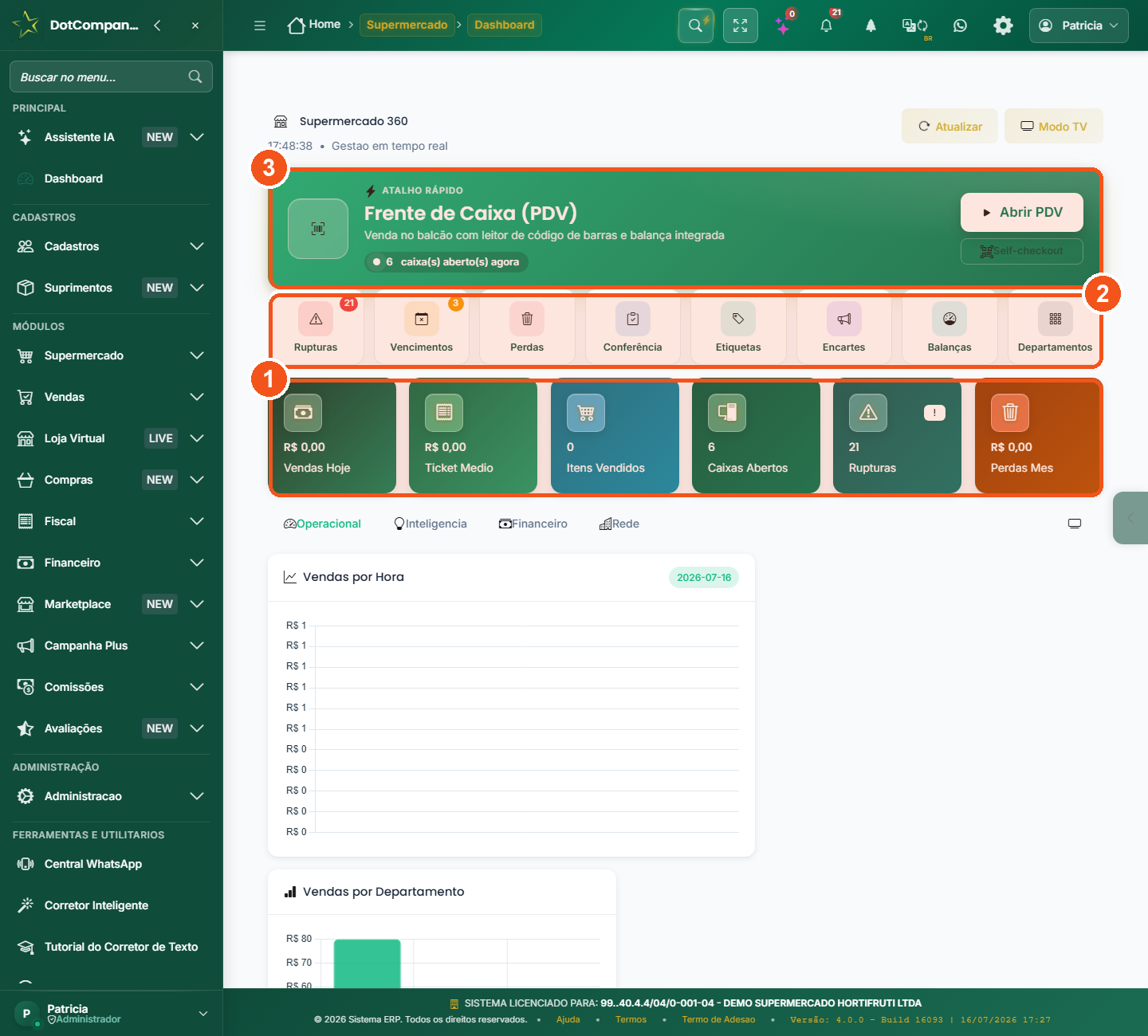Click the hamburger menu icon in top bar
1148x1036 pixels.
pyautogui.click(x=260, y=26)
